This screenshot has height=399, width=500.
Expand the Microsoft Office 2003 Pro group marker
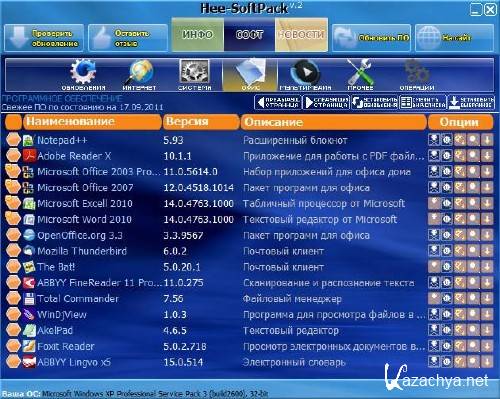[13, 171]
